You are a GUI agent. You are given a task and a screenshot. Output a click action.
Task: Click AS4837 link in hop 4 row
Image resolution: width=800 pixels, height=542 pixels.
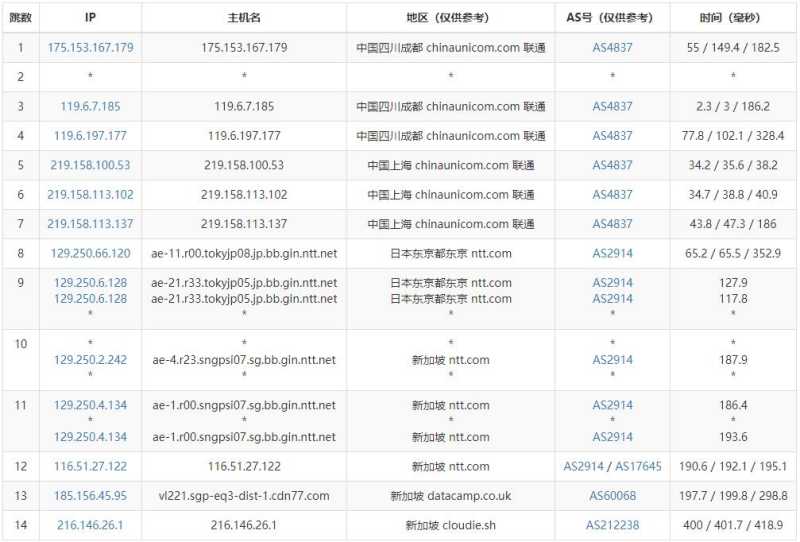612,136
